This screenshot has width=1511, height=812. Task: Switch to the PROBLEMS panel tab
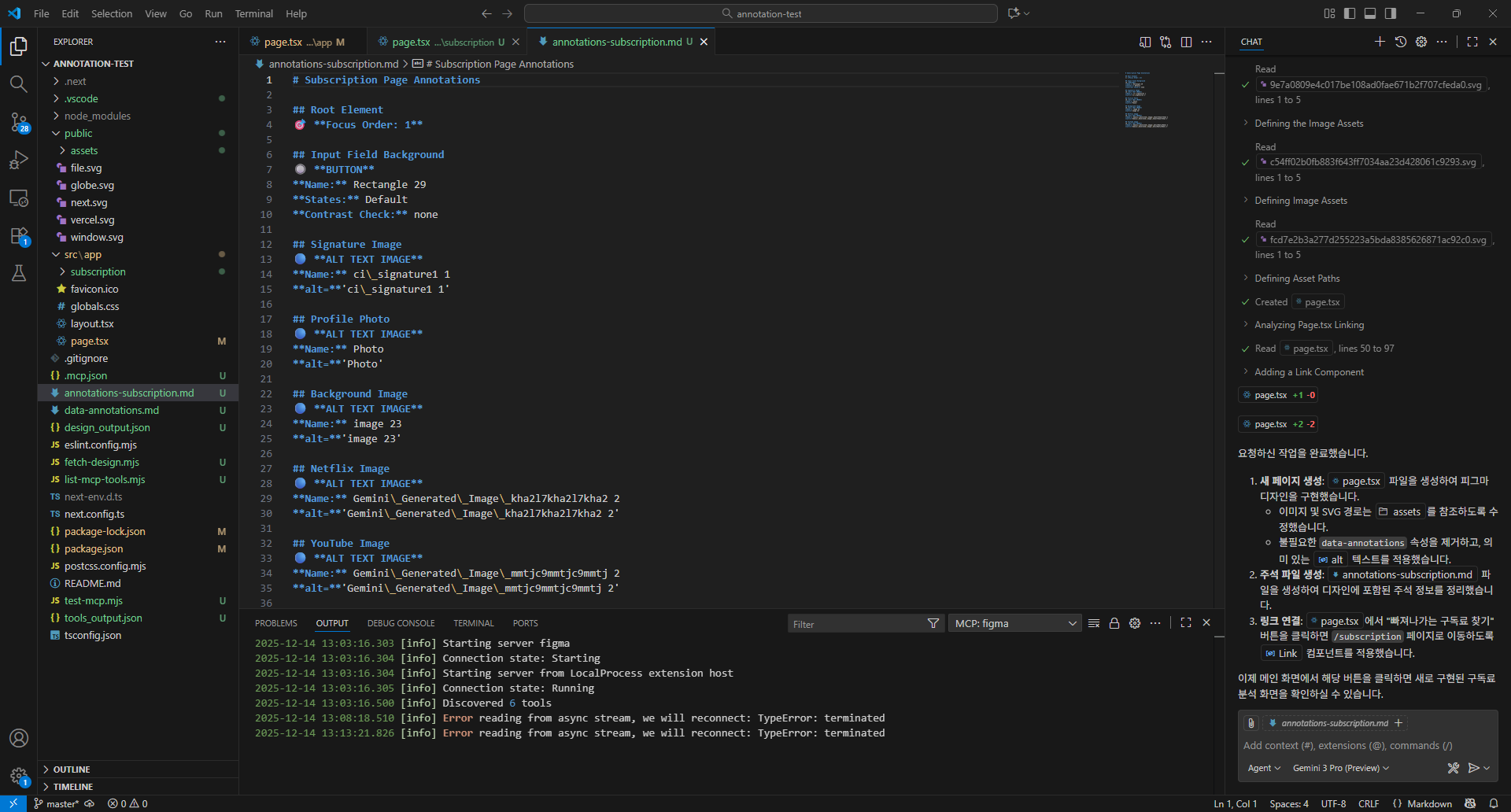click(275, 623)
